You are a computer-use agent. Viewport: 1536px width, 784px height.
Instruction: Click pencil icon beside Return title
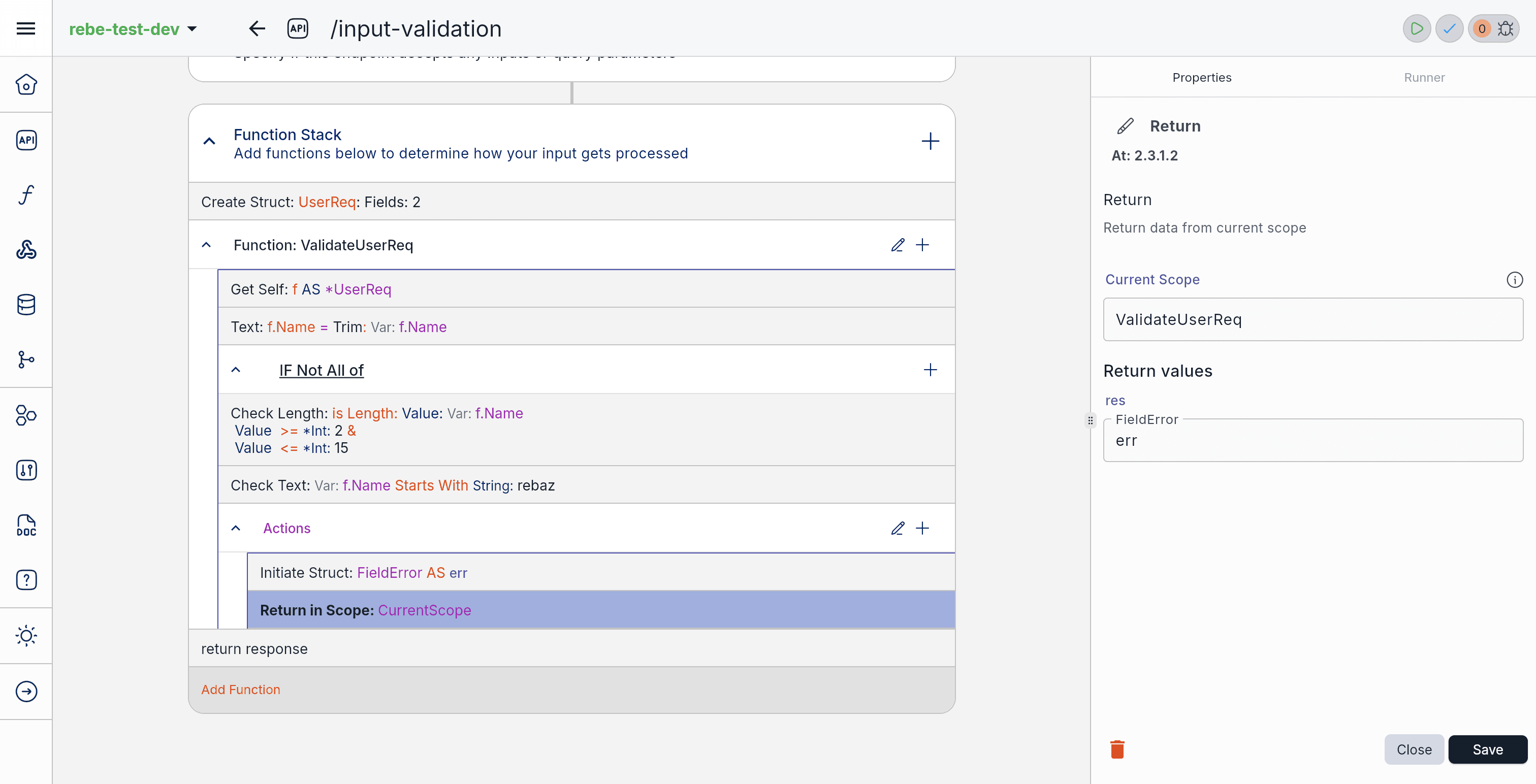click(x=1125, y=126)
